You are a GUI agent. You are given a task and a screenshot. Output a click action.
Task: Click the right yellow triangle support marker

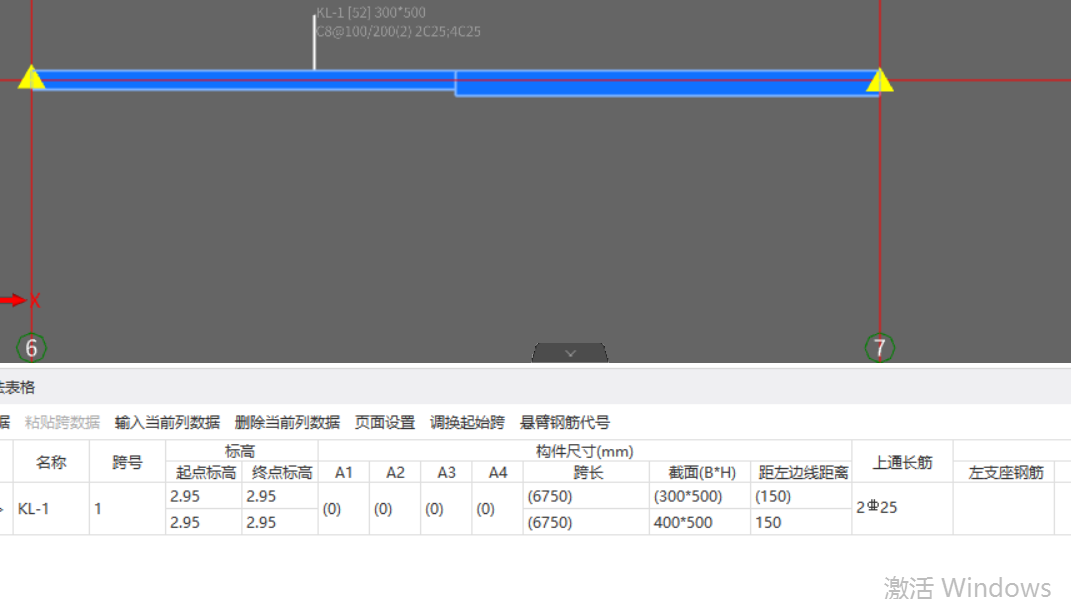point(880,81)
